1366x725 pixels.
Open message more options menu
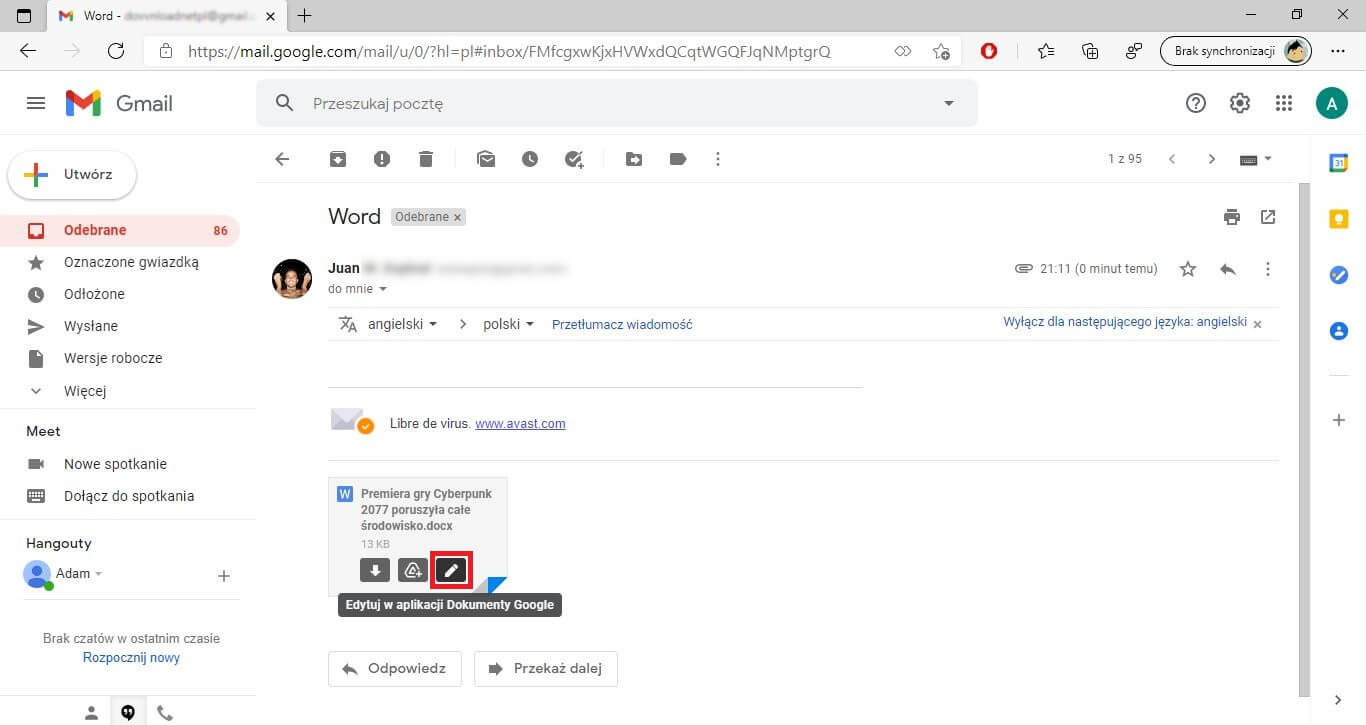click(x=1268, y=269)
